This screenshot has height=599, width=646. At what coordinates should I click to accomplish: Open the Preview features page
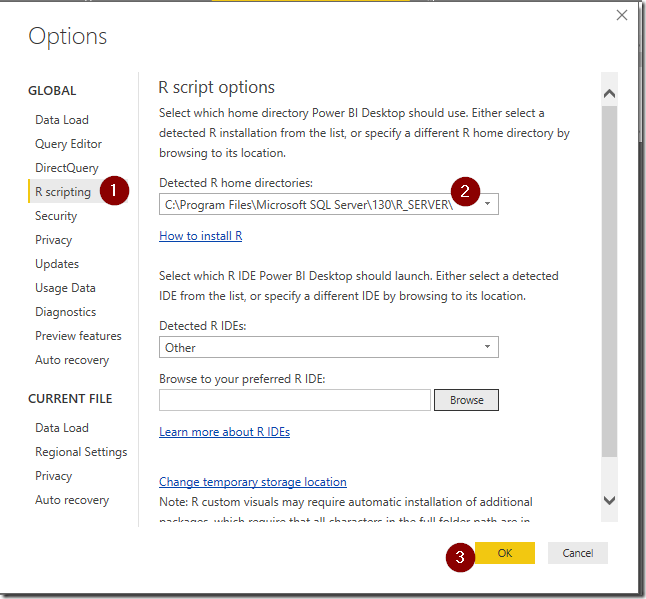(x=78, y=336)
